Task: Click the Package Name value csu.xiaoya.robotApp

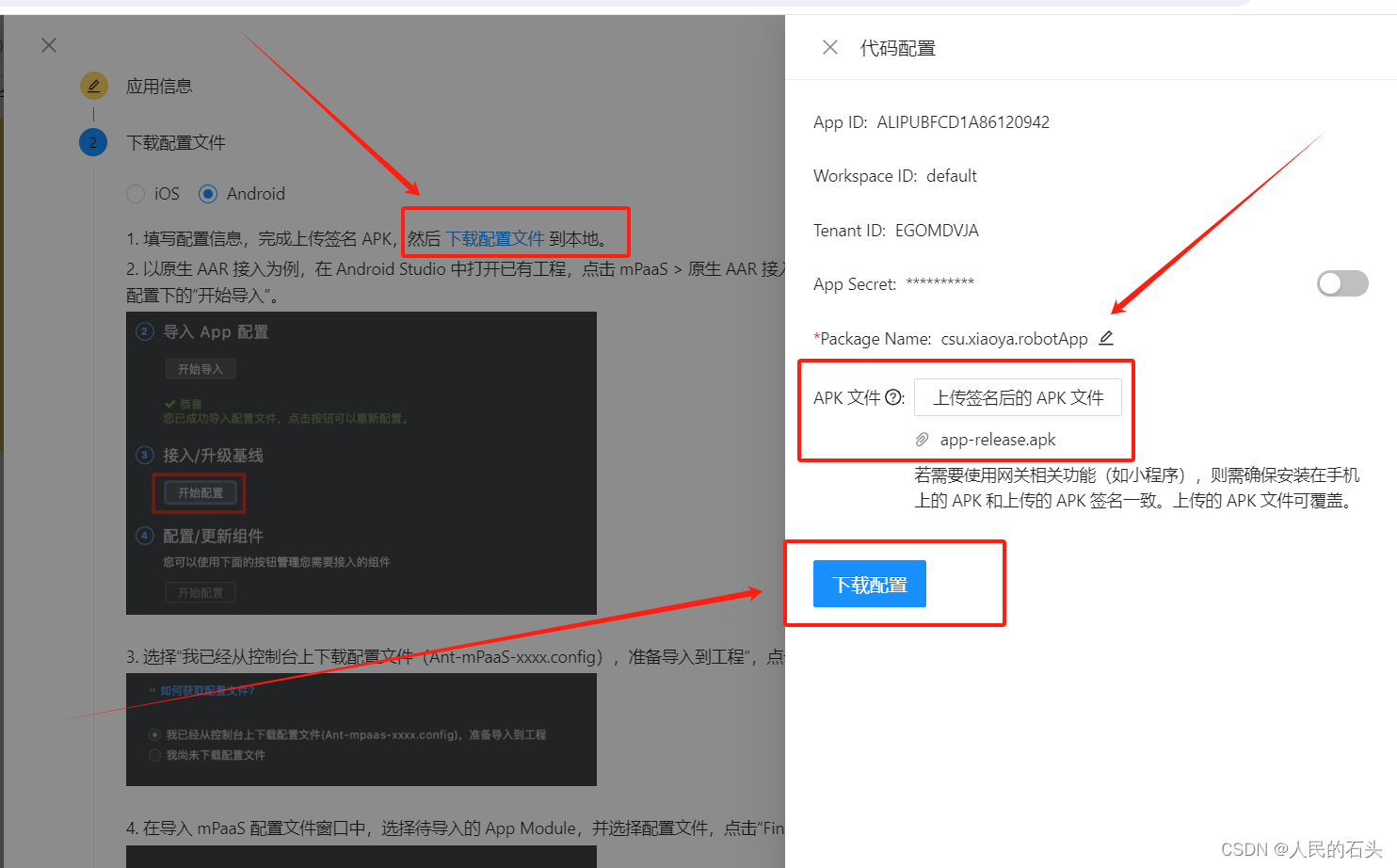Action: pos(1015,338)
